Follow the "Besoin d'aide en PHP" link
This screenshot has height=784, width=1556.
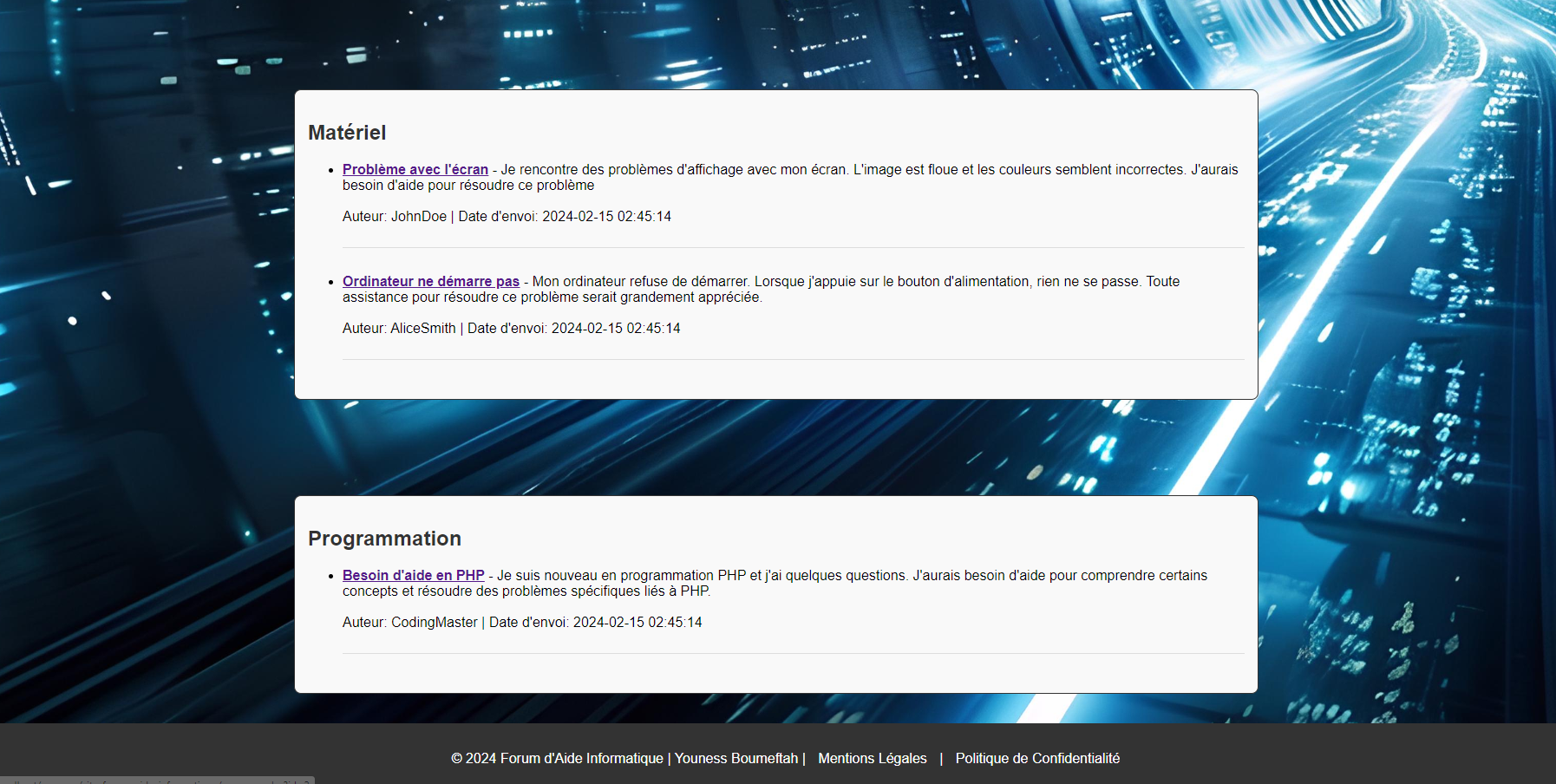[x=413, y=576]
